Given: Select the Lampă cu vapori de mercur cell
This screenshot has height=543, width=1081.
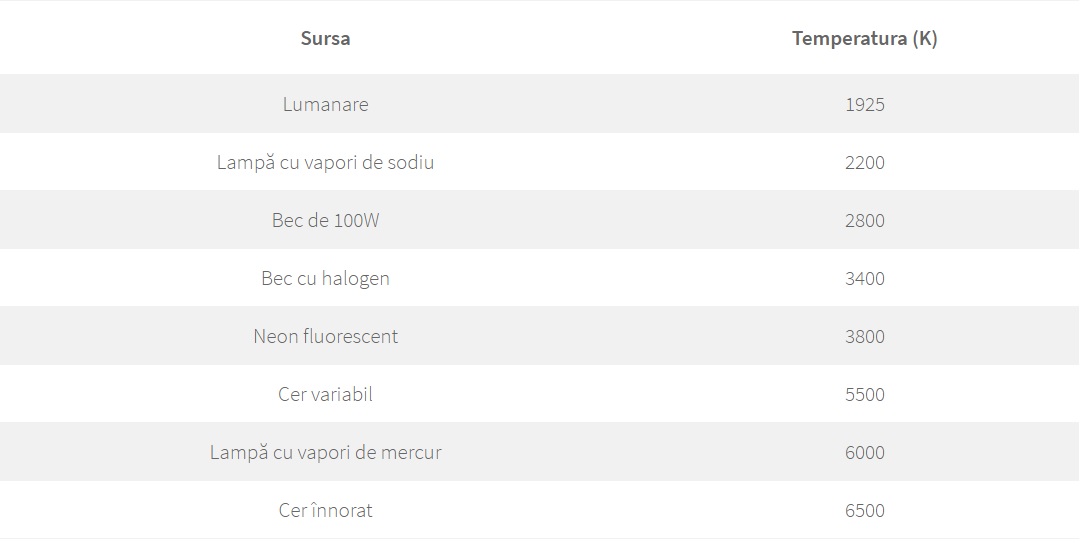Looking at the screenshot, I should pyautogui.click(x=325, y=452).
